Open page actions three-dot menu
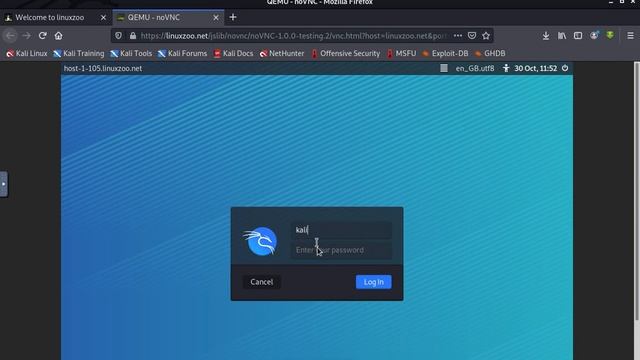Viewport: 640px width, 360px height. [458, 36]
